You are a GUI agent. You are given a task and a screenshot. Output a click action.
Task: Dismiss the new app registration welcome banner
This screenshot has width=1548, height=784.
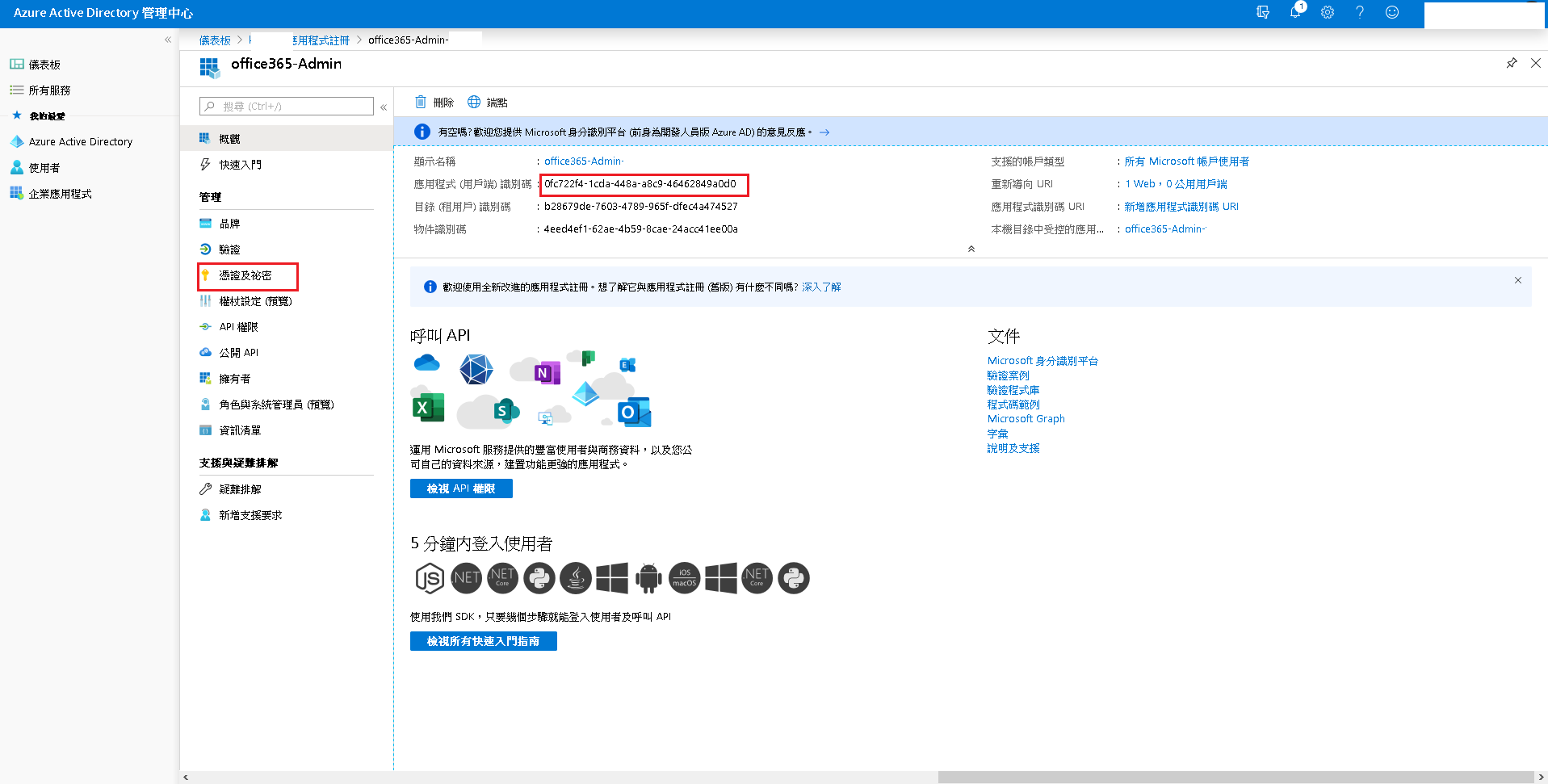pos(1517,280)
